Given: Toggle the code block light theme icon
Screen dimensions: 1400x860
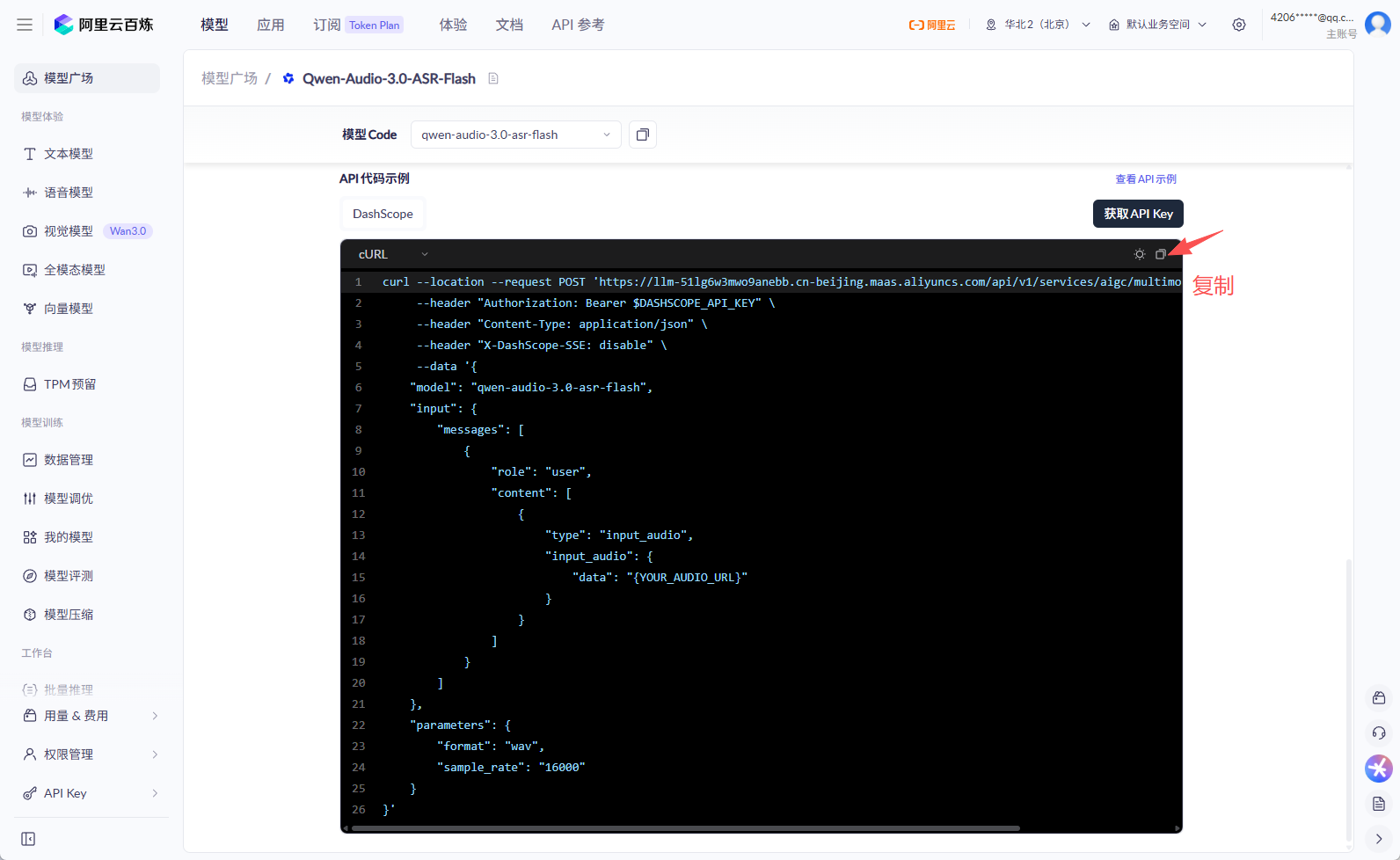Looking at the screenshot, I should [1140, 254].
